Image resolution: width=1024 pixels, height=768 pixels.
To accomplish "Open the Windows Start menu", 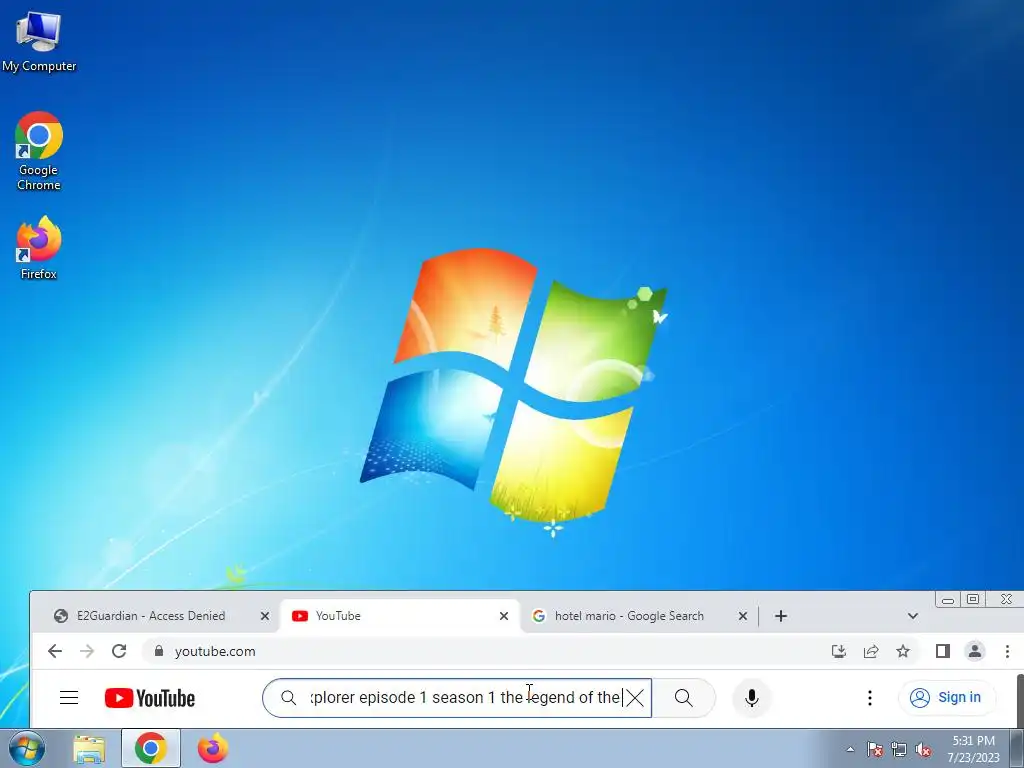I will [x=27, y=748].
